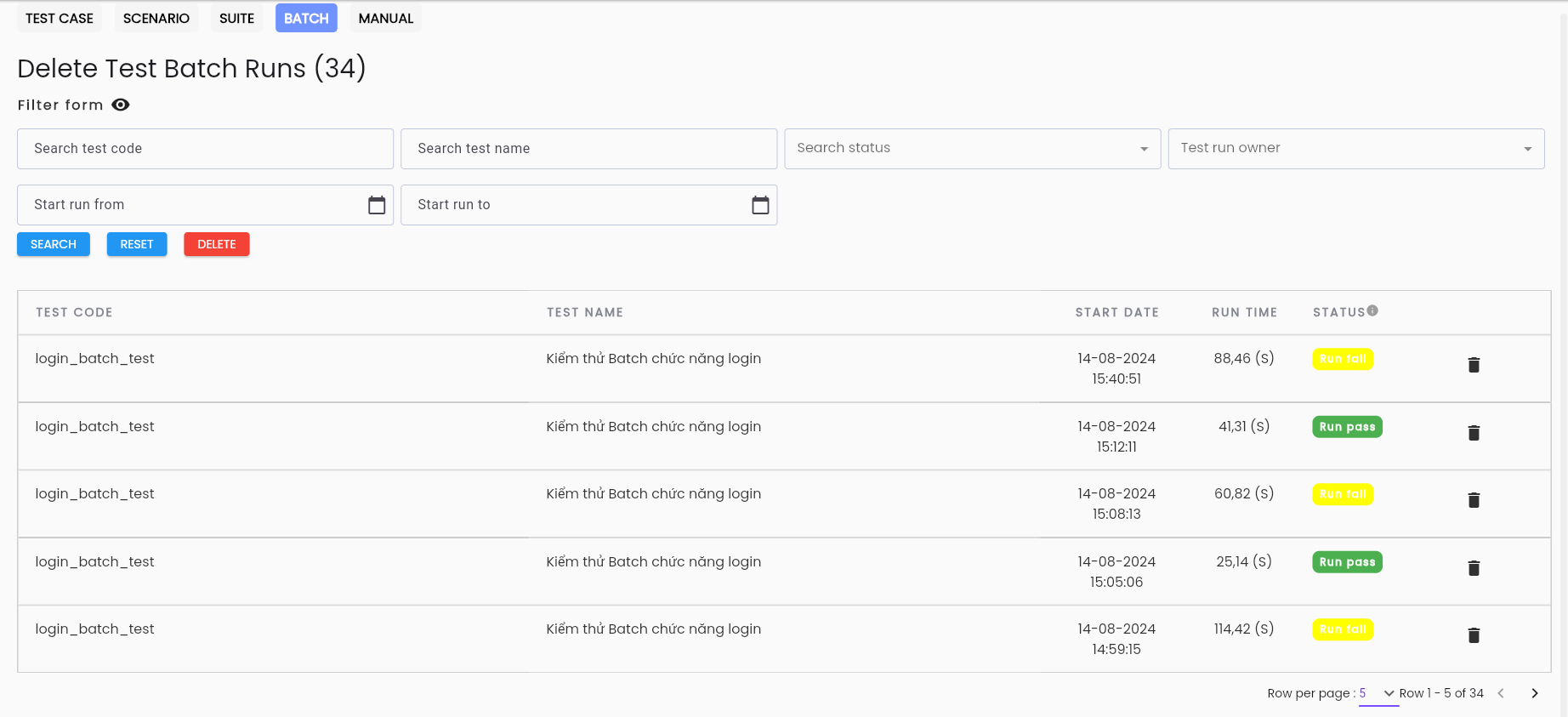1568x717 pixels.
Task: Delete the batch run started at 15:40:51
Action: [1474, 365]
